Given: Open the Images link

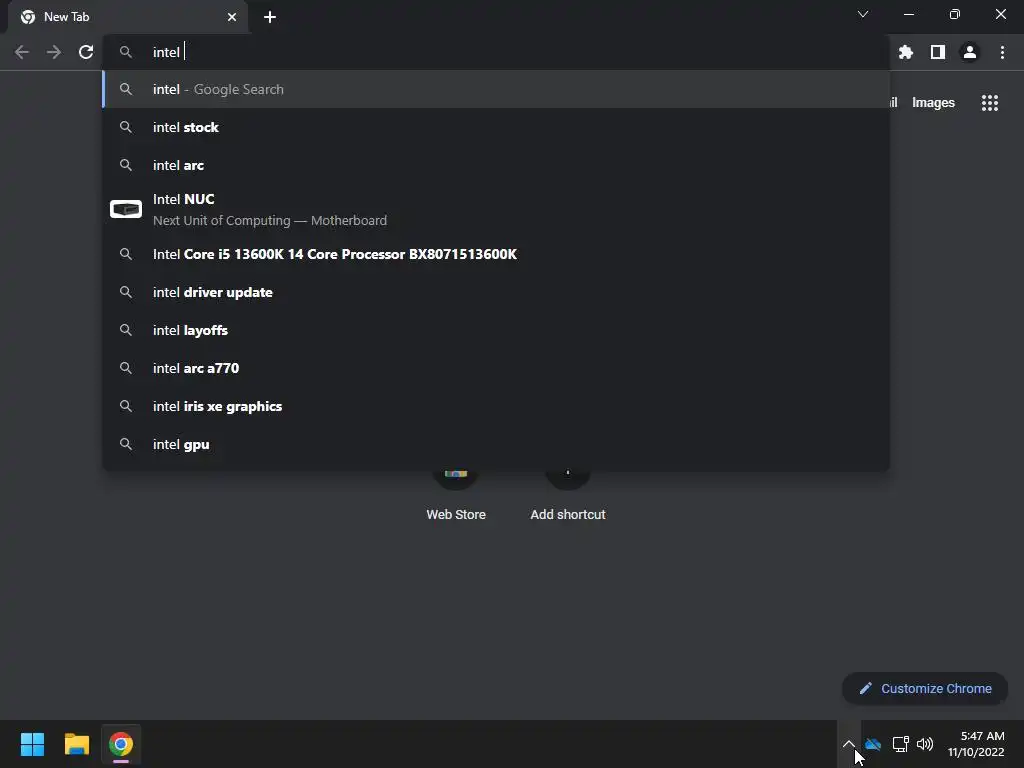Looking at the screenshot, I should click(933, 103).
